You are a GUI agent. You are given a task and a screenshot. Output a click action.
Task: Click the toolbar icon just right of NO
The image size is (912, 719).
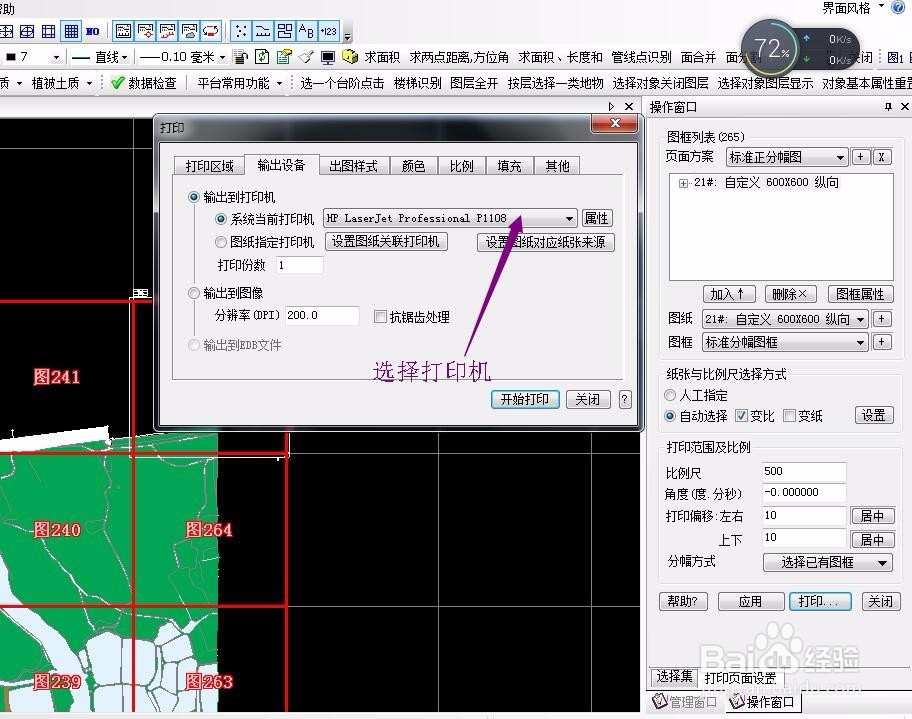pyautogui.click(x=123, y=31)
